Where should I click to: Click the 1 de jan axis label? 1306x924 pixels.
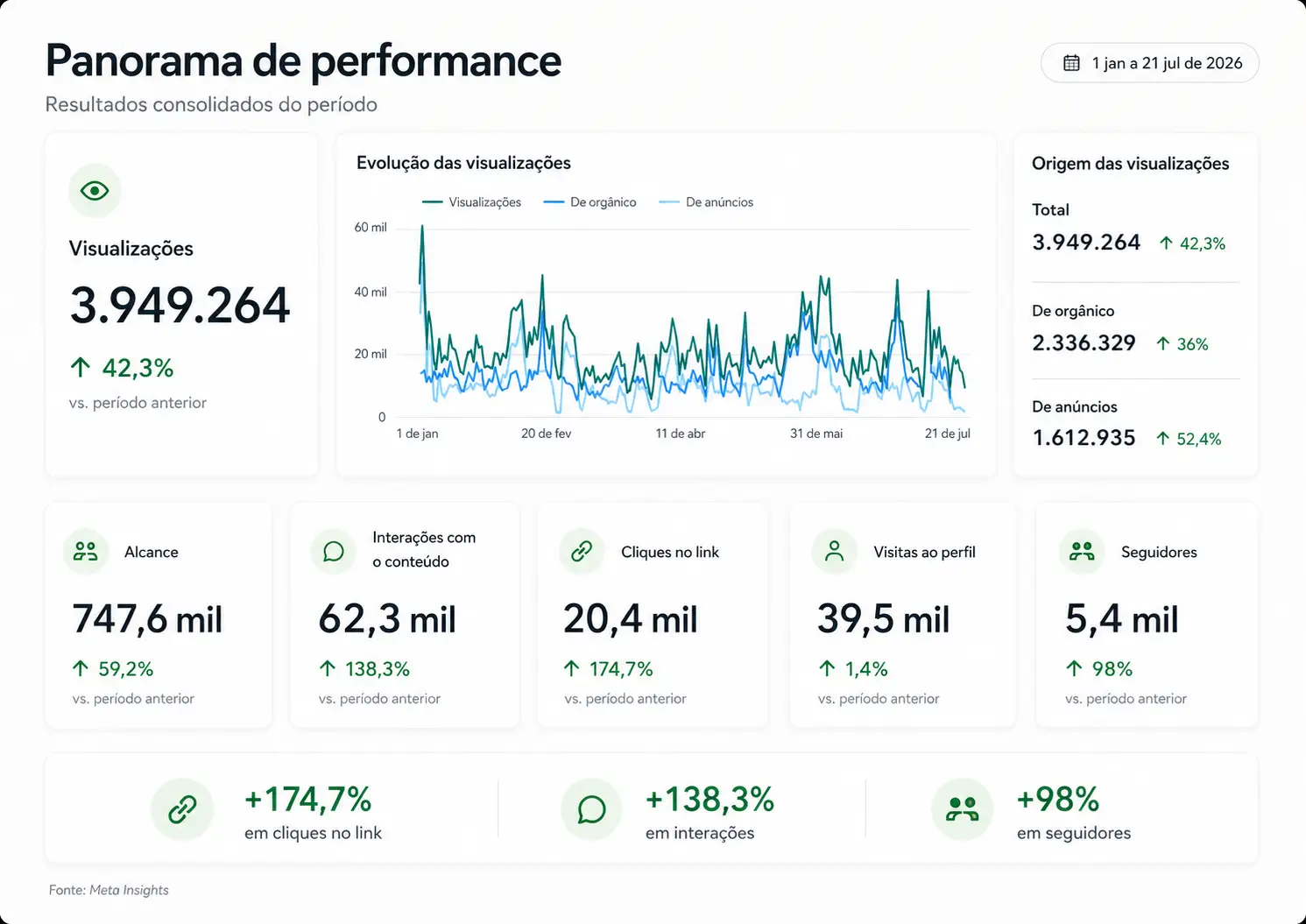coord(417,434)
